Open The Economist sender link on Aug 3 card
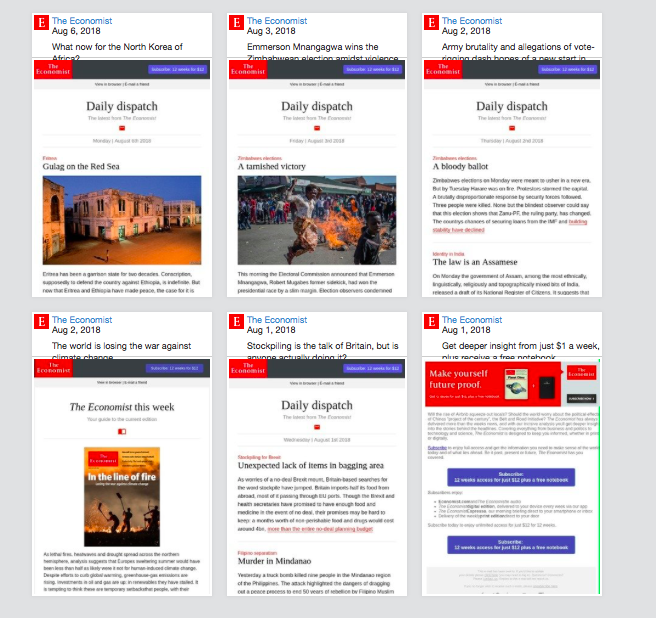656x618 pixels. tap(277, 21)
